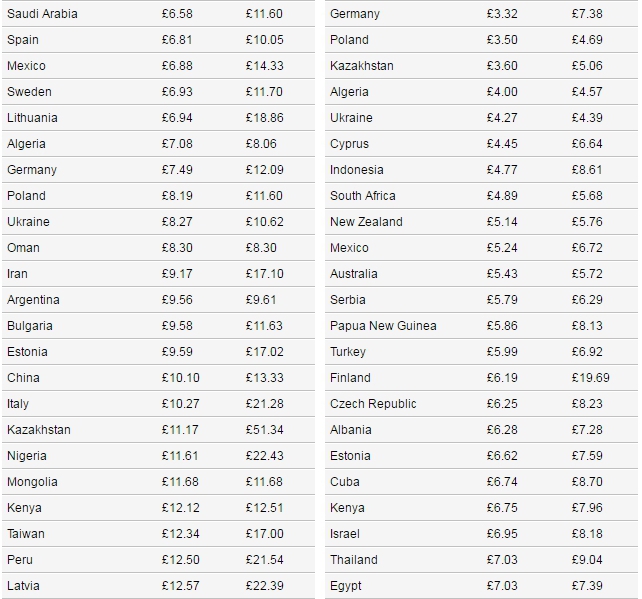Select the £22.43 price for Nigeria
Viewport: 642px width, 599px height.
(264, 456)
